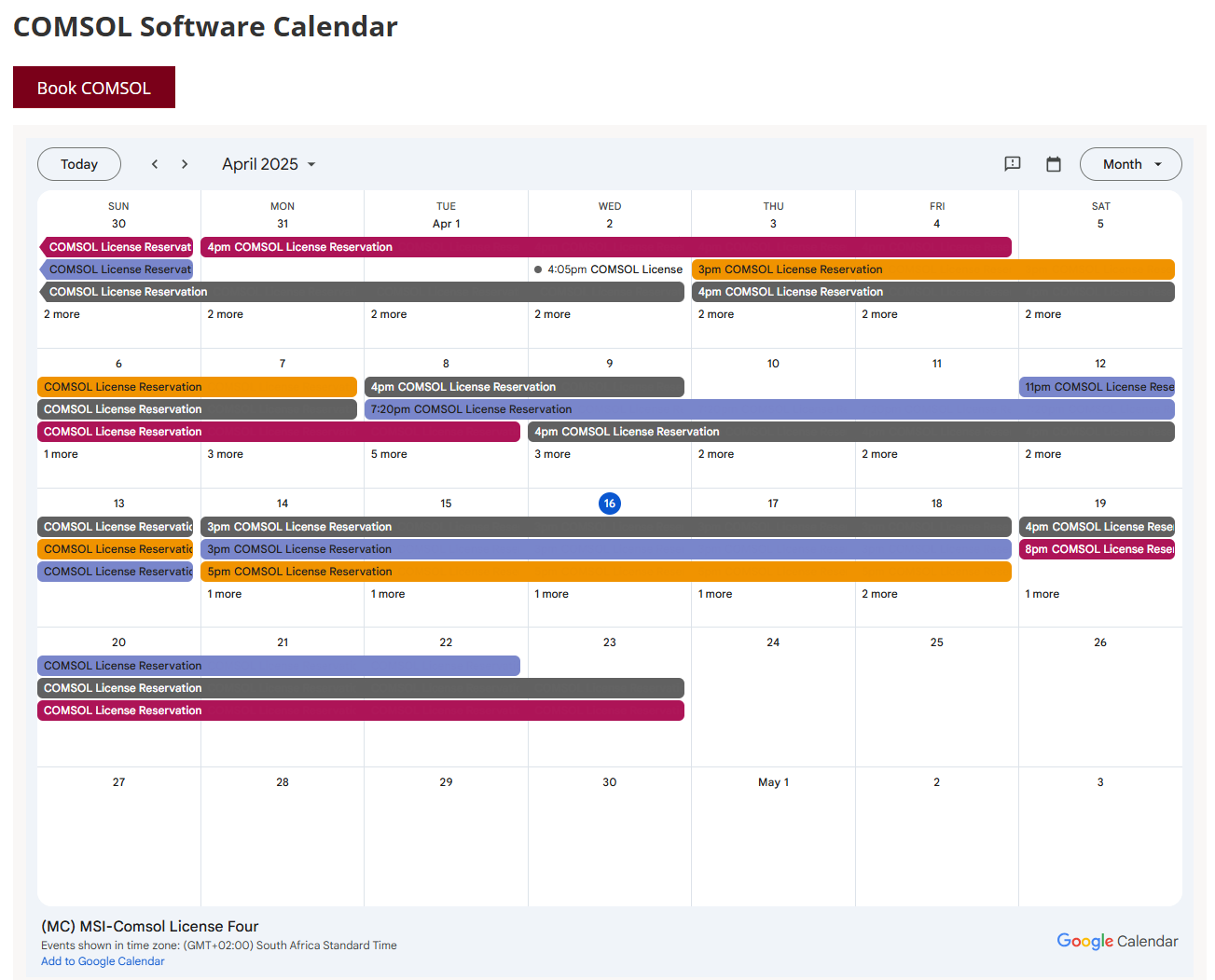1215x980 pixels.
Task: Expand '5 more' events on April 8
Action: [x=389, y=454]
